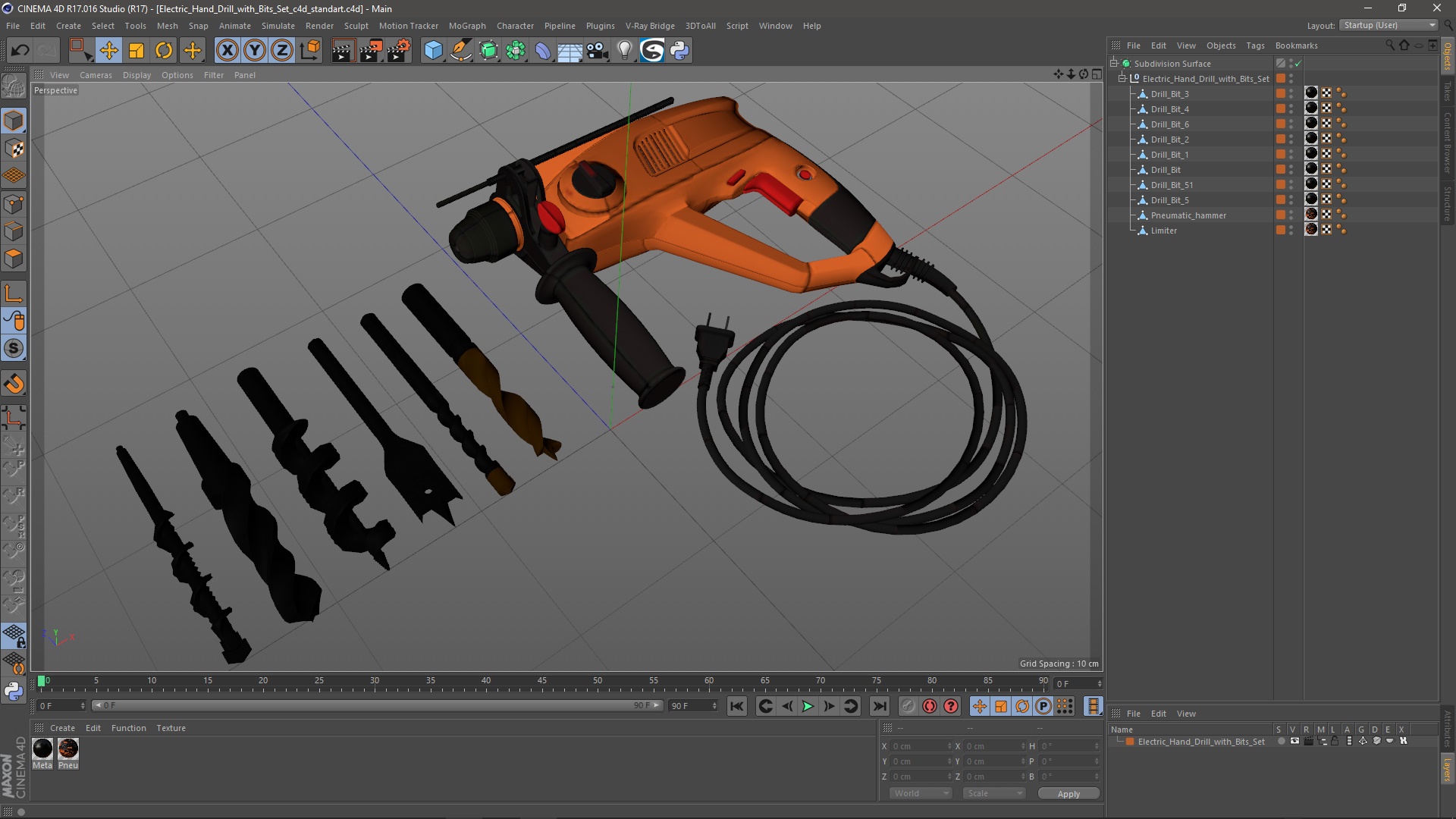Click the Pneu material thumbnail
1456x819 pixels.
[68, 748]
